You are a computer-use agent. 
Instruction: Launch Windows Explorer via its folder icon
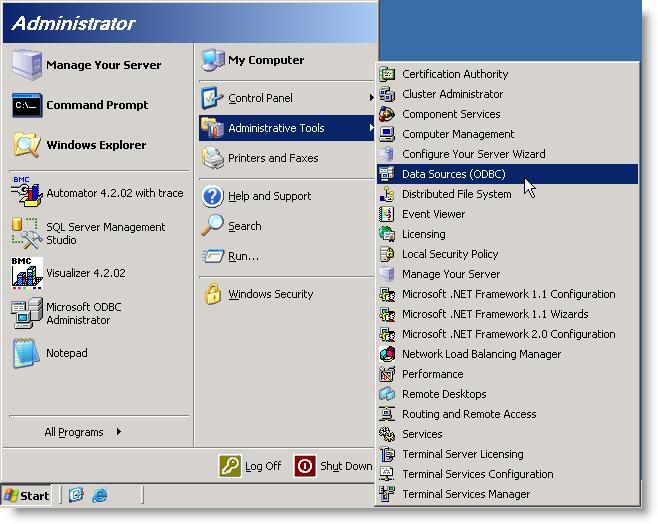coord(27,145)
